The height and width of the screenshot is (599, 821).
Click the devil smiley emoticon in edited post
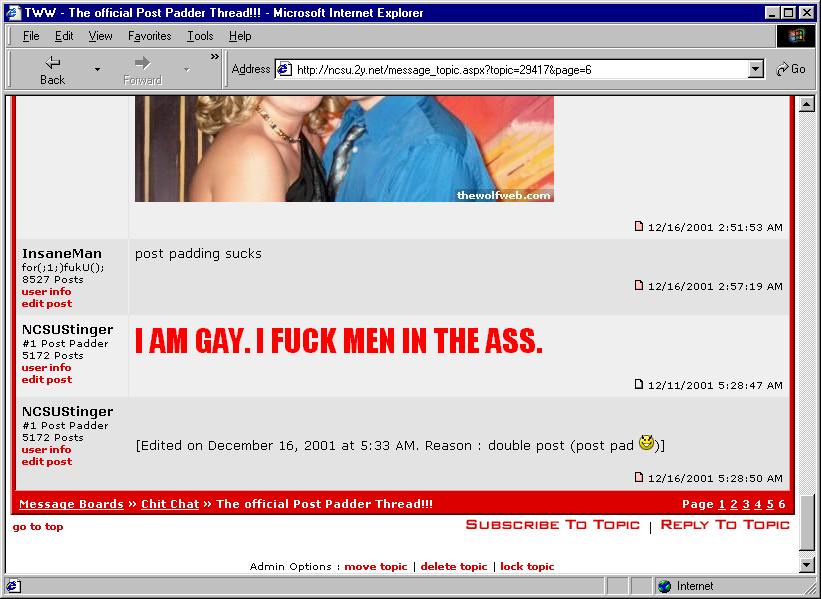click(647, 443)
